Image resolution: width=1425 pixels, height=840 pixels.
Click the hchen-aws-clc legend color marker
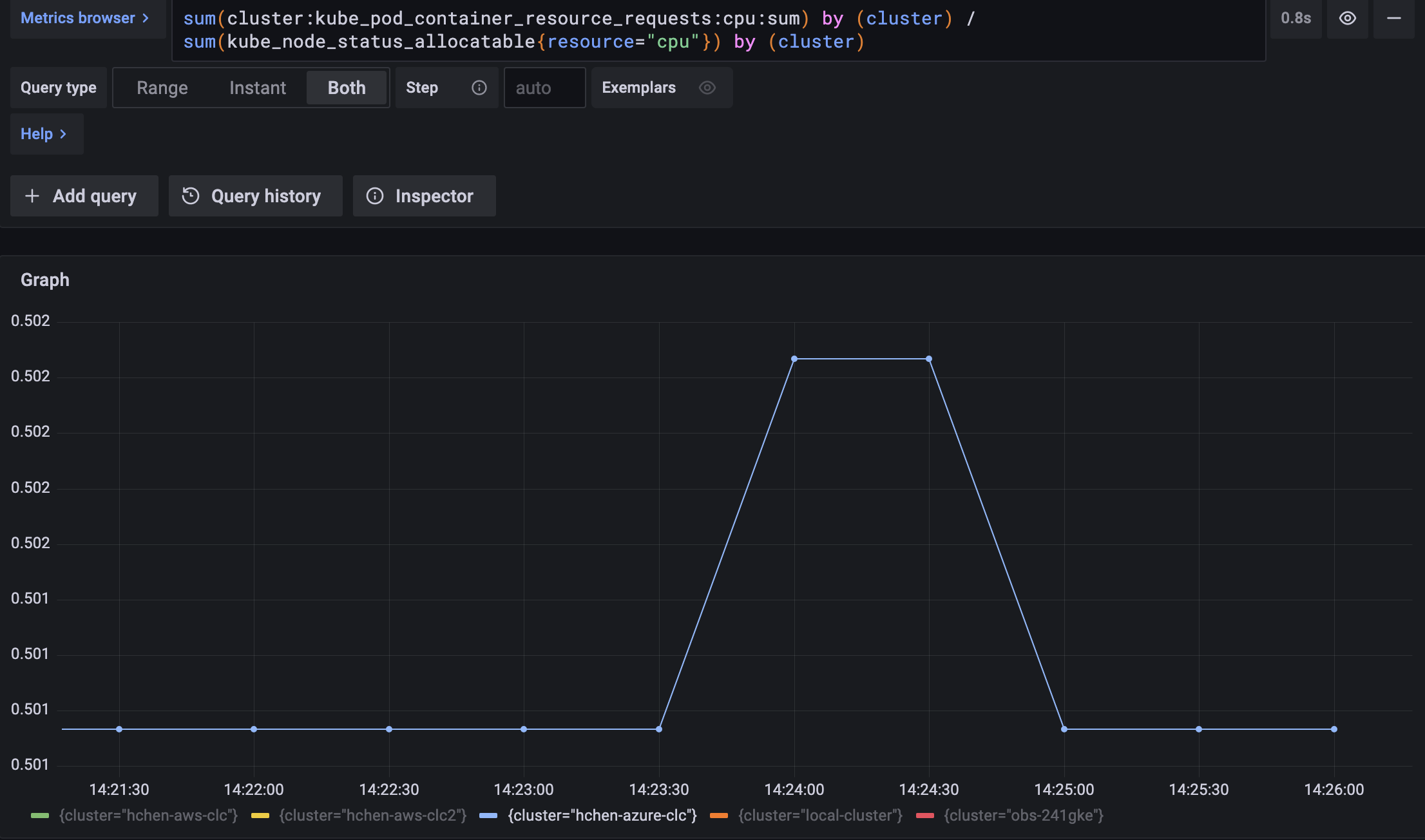point(41,815)
